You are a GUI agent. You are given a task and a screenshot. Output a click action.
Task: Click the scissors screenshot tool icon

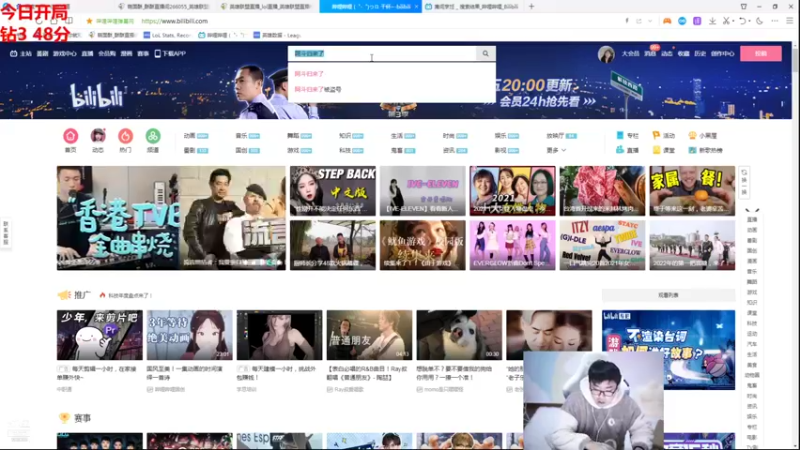(x=726, y=21)
